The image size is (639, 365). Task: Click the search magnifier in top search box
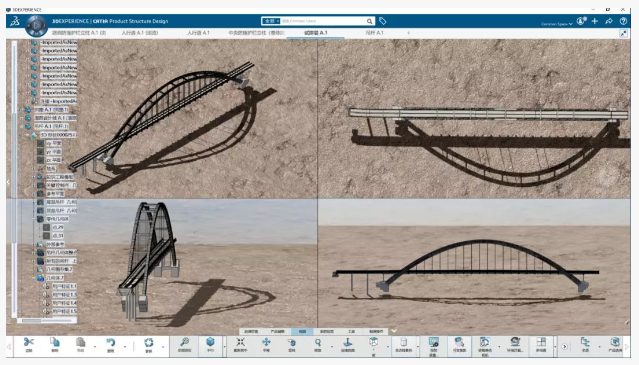369,21
